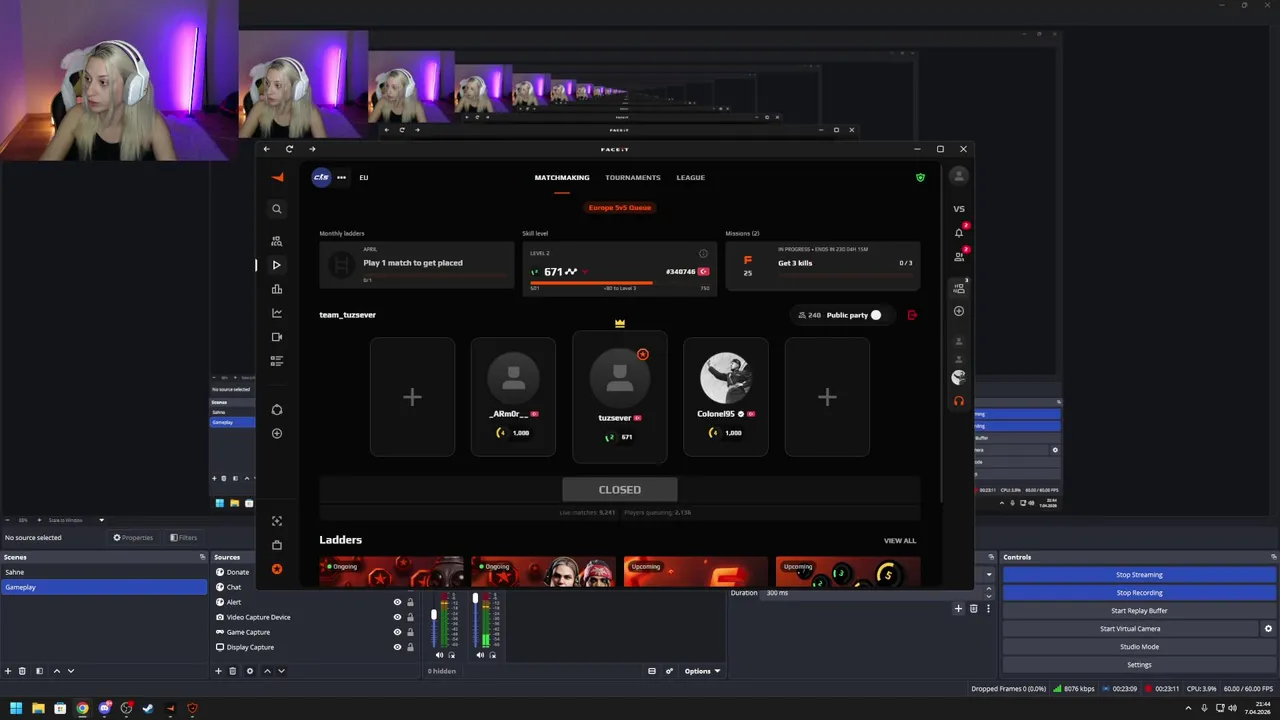Screen dimensions: 1280x720
Task: Open the video camera icon in FACEIT sidebar
Action: (x=277, y=337)
